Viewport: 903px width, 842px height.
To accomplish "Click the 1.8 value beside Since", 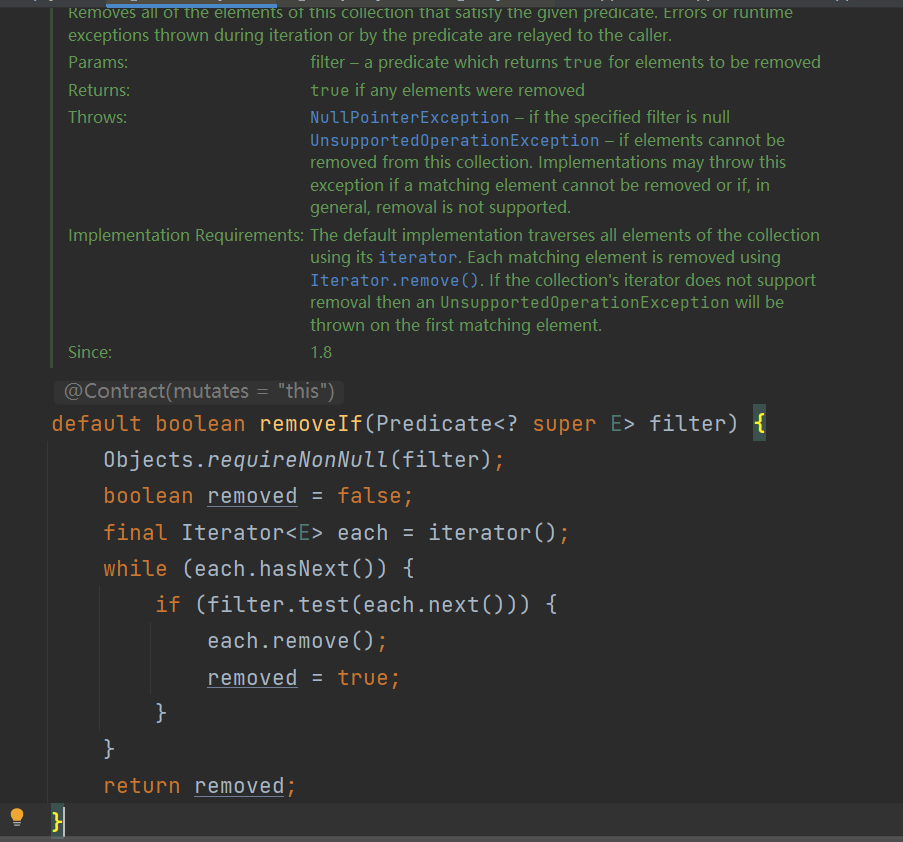I will click(x=321, y=352).
